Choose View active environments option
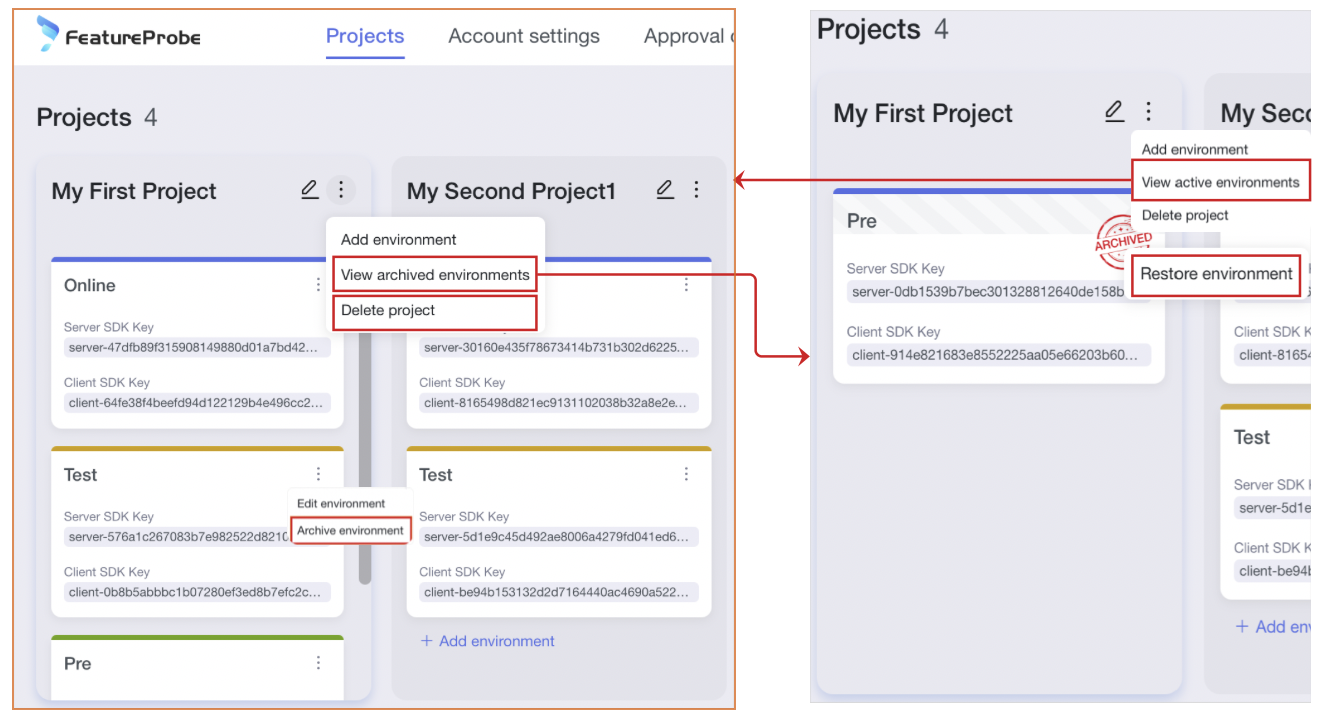Screen dimensions: 1322x714 1220,182
